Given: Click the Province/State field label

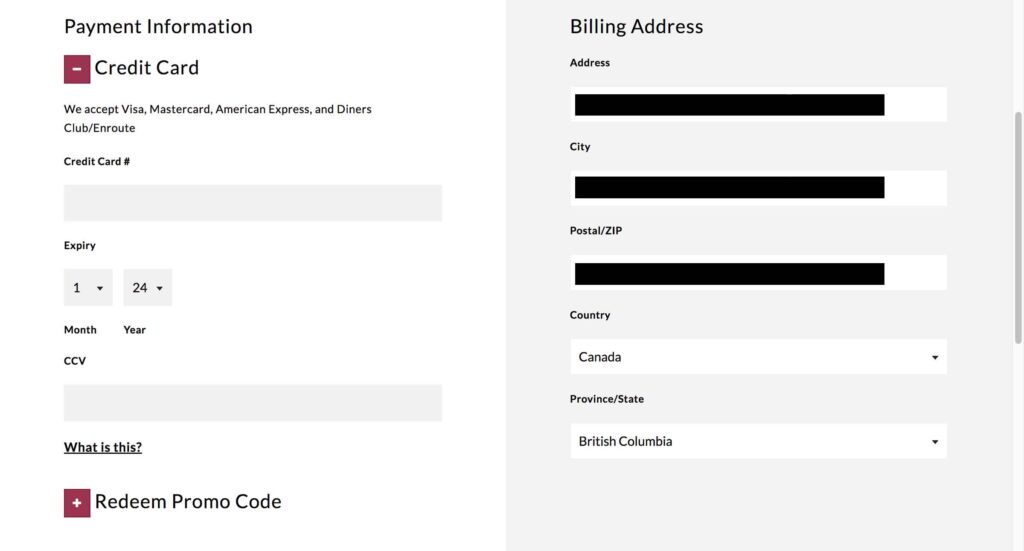Looking at the screenshot, I should 607,399.
